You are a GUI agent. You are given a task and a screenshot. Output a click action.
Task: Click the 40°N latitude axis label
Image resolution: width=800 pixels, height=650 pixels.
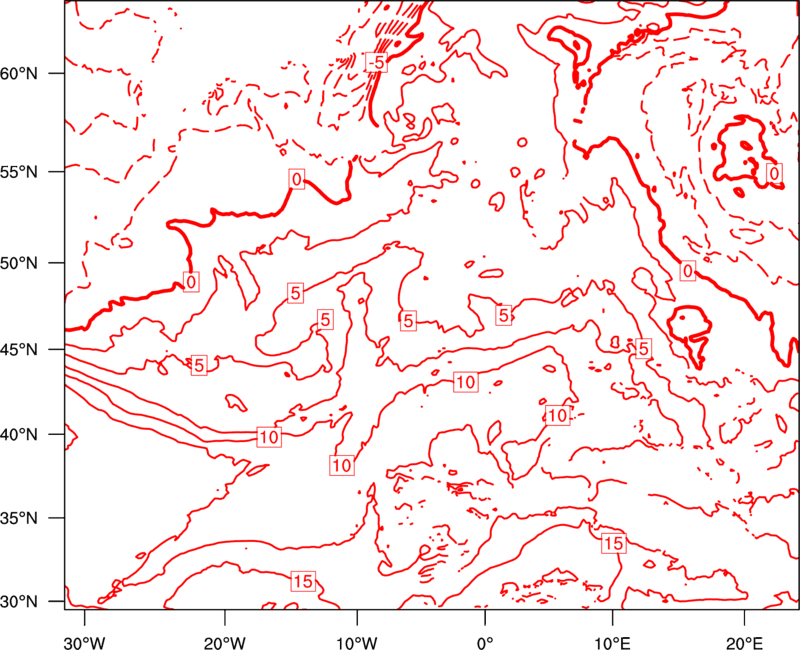[19, 434]
